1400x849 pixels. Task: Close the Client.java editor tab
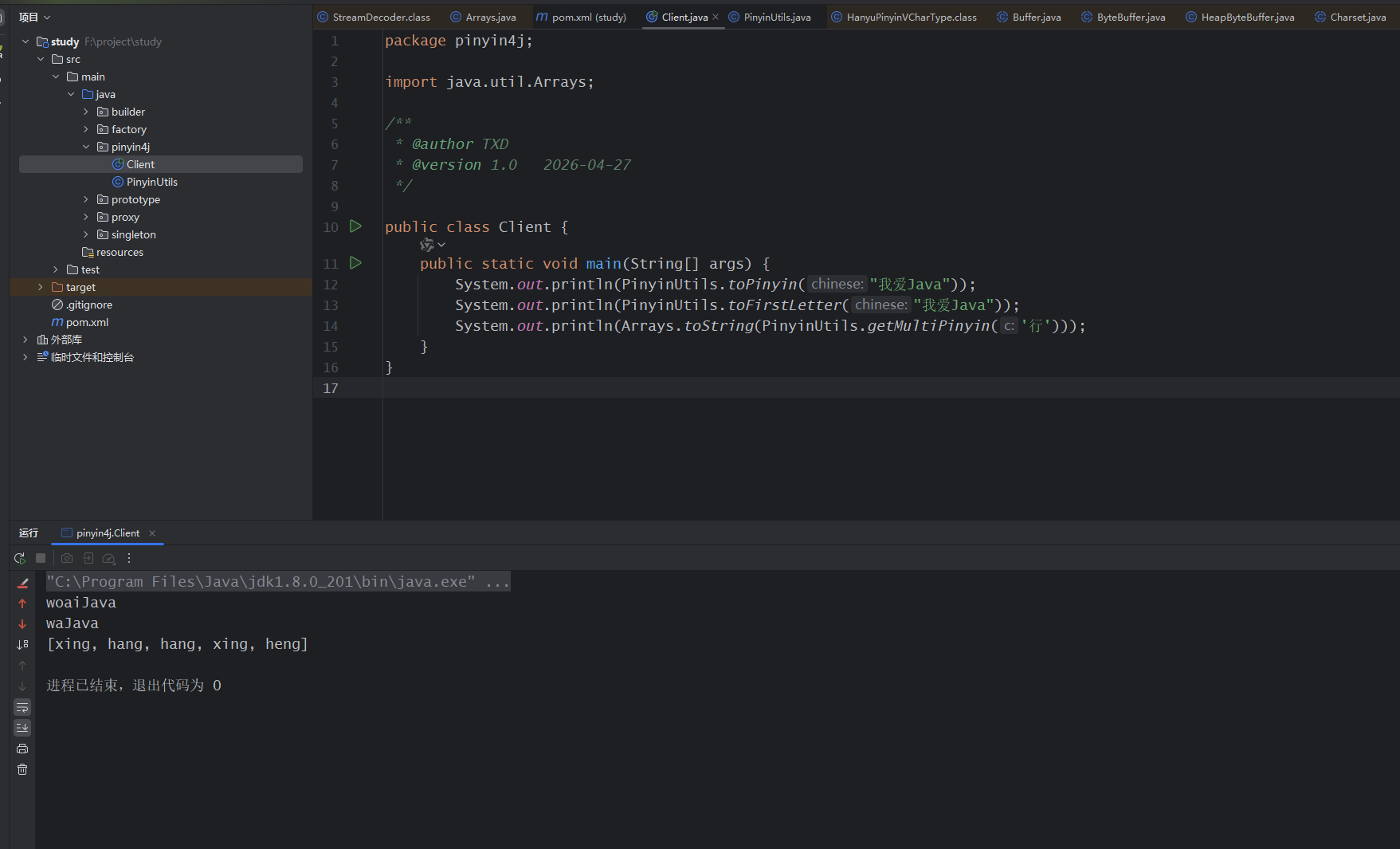pos(716,17)
